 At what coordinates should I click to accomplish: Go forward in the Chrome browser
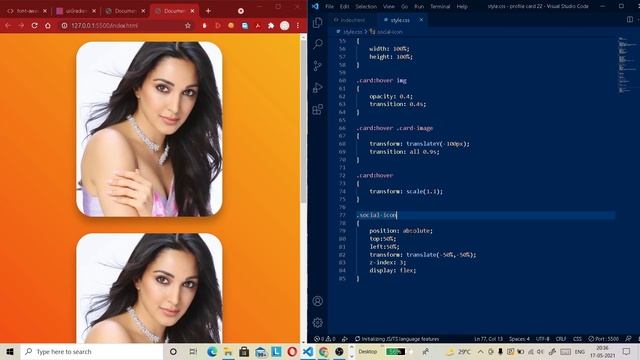pyautogui.click(x=21, y=25)
